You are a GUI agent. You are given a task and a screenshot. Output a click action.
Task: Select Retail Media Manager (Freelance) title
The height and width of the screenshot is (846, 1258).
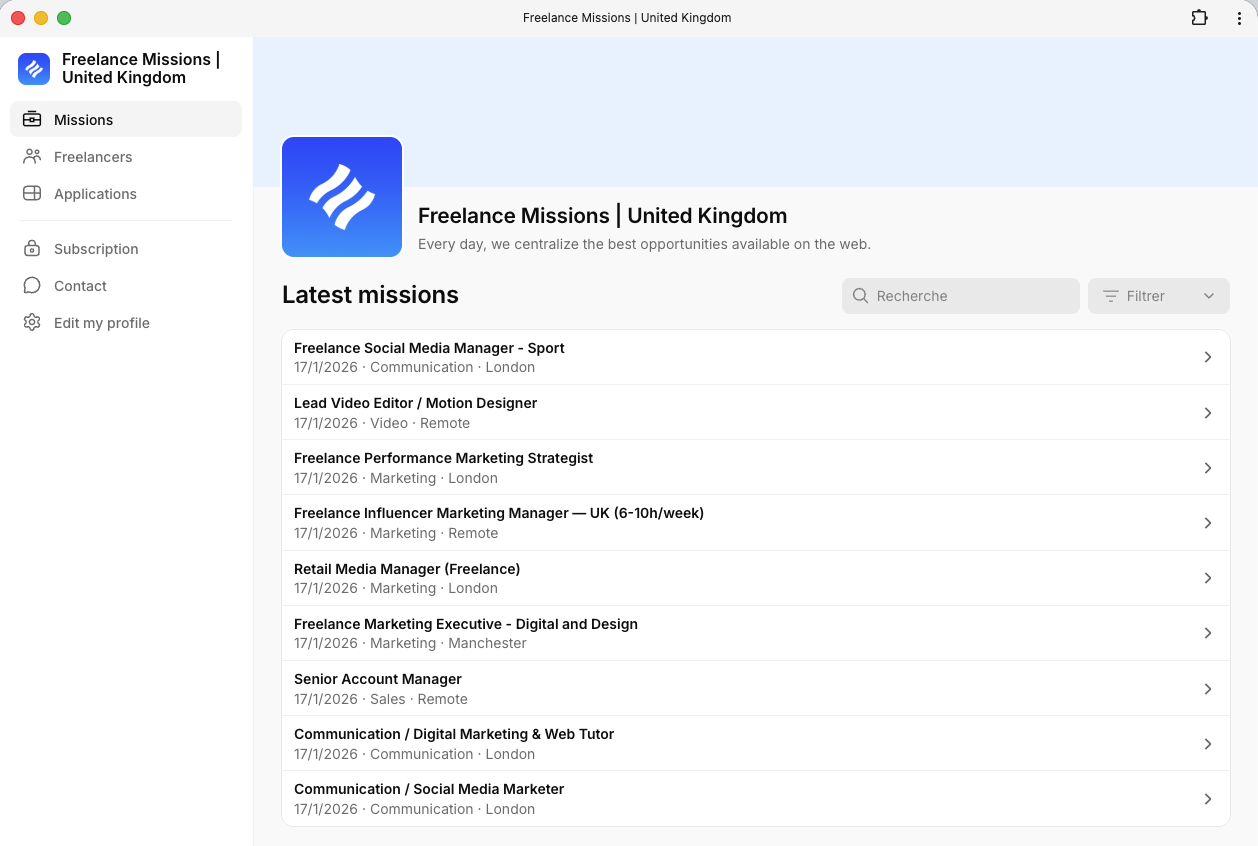point(407,569)
